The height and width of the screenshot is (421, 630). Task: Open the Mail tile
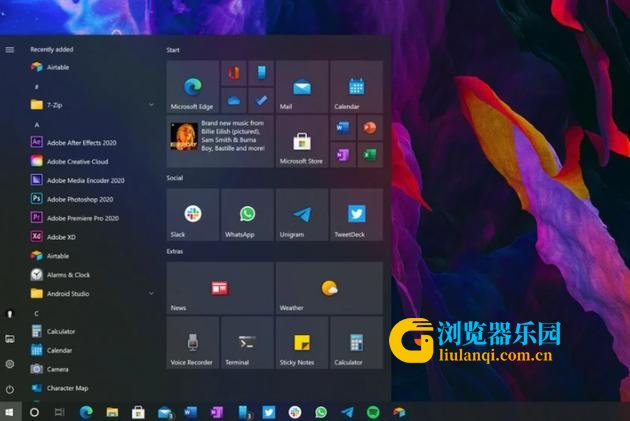[x=302, y=86]
